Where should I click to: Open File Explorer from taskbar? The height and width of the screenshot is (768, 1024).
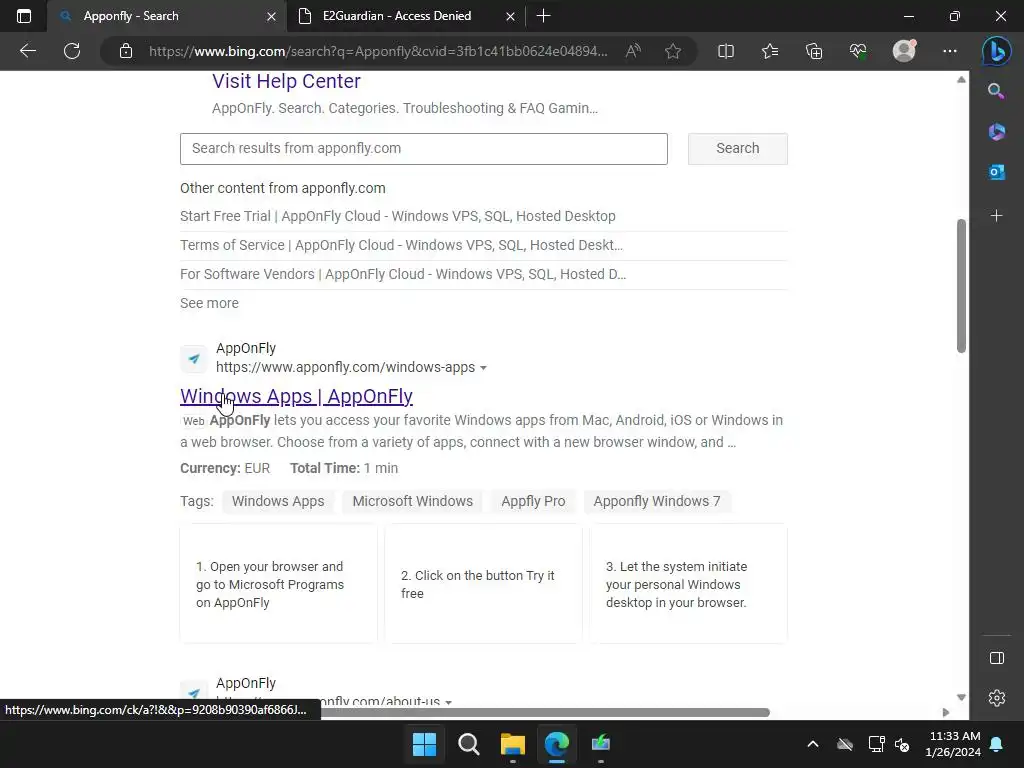pos(513,744)
